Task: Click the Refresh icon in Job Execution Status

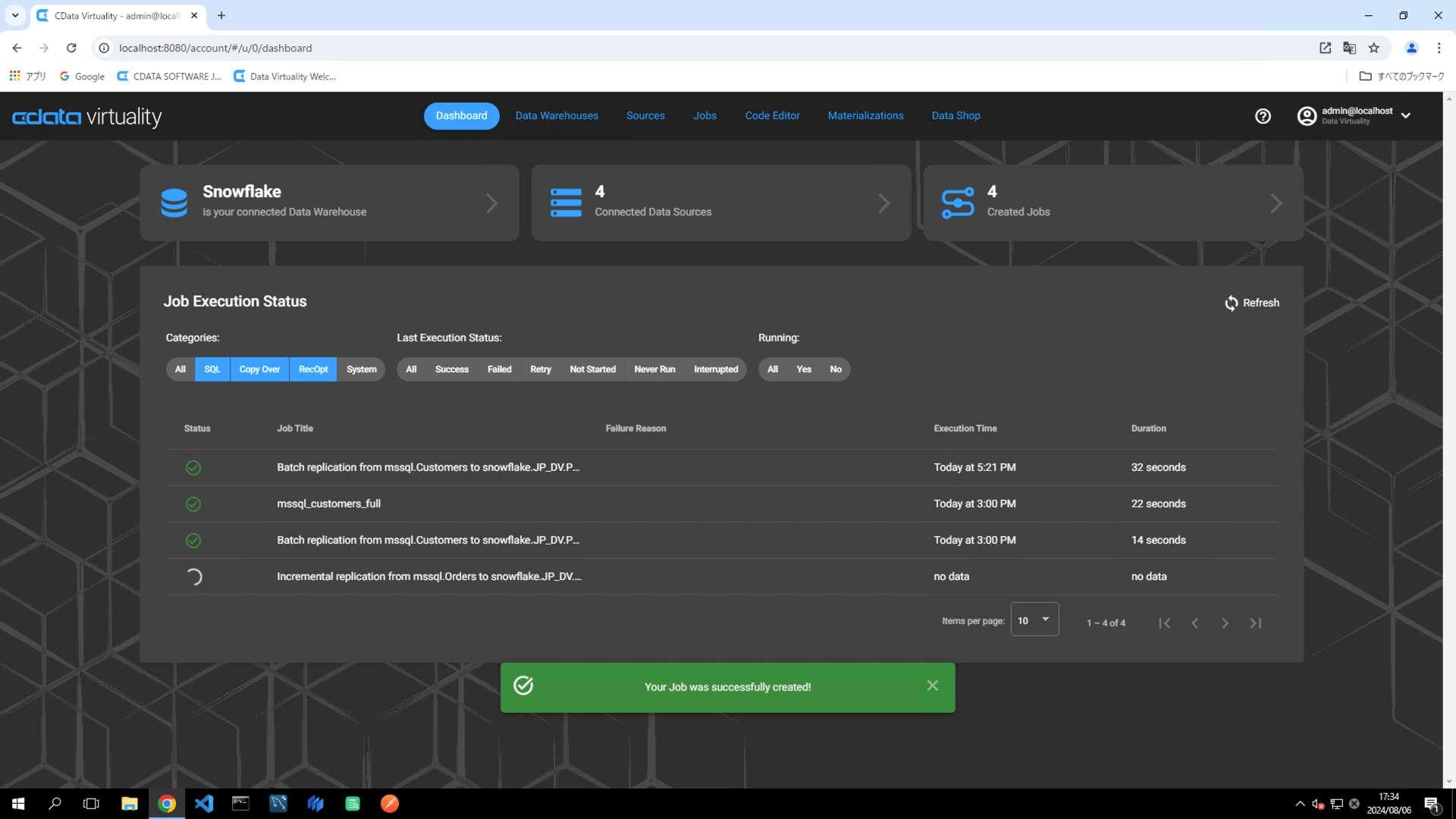Action: click(1231, 303)
